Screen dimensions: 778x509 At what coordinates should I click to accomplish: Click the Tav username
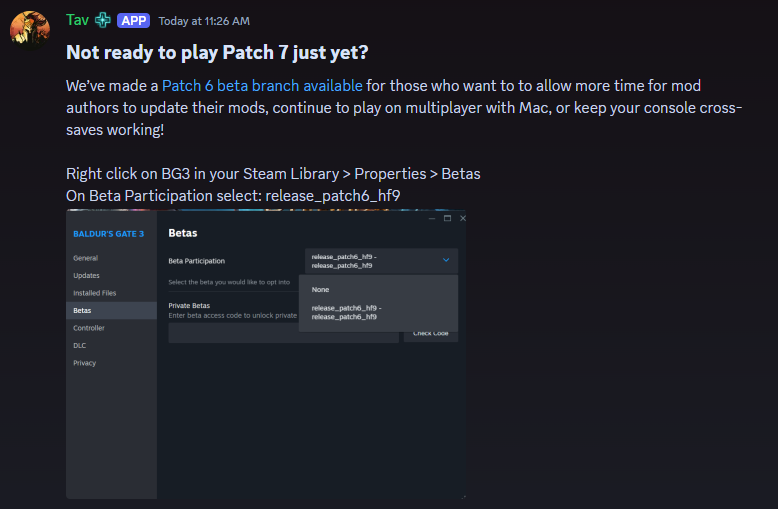click(77, 20)
